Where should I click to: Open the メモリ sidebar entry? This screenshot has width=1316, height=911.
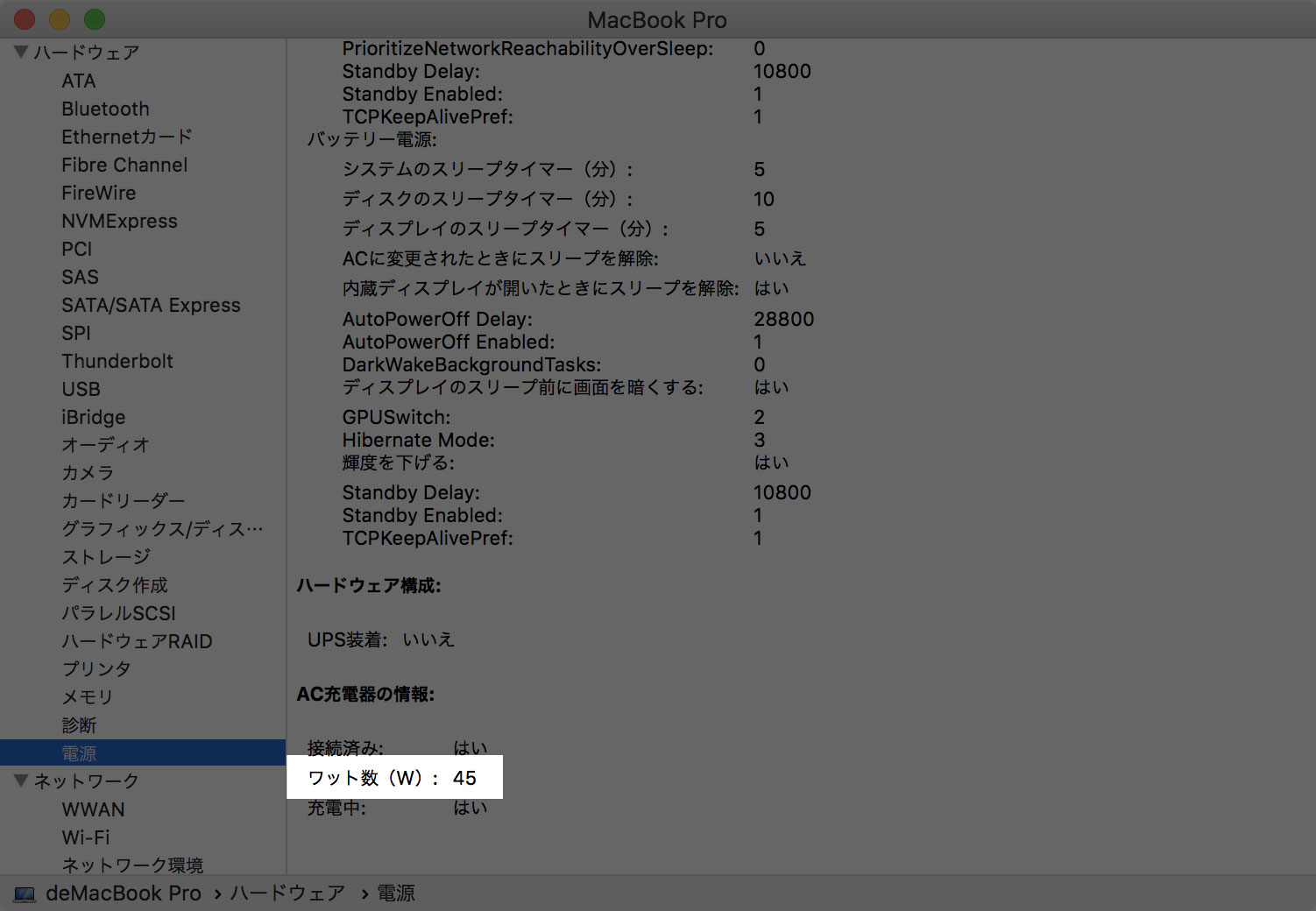point(87,697)
